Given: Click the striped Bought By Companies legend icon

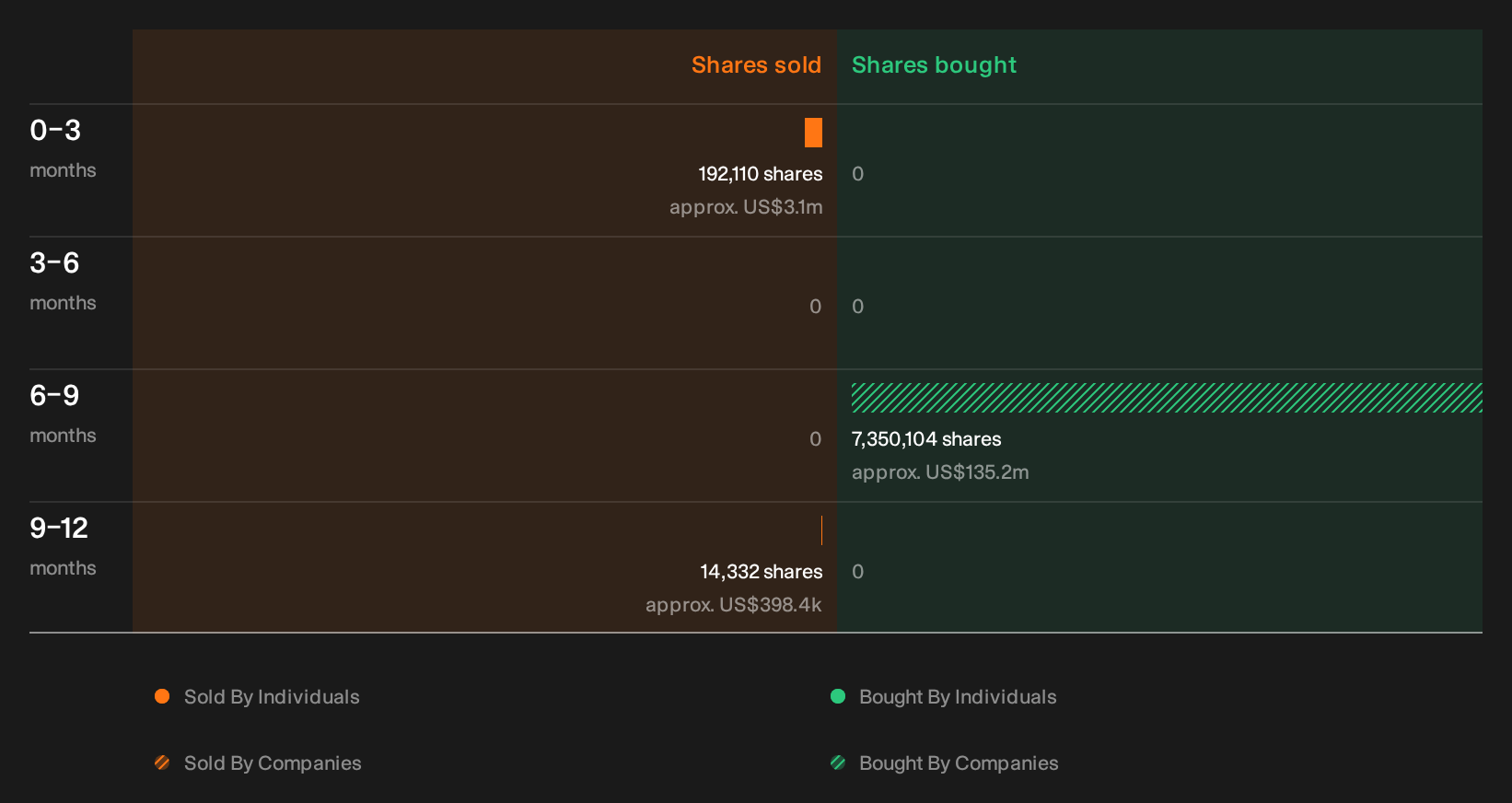Looking at the screenshot, I should 838,762.
